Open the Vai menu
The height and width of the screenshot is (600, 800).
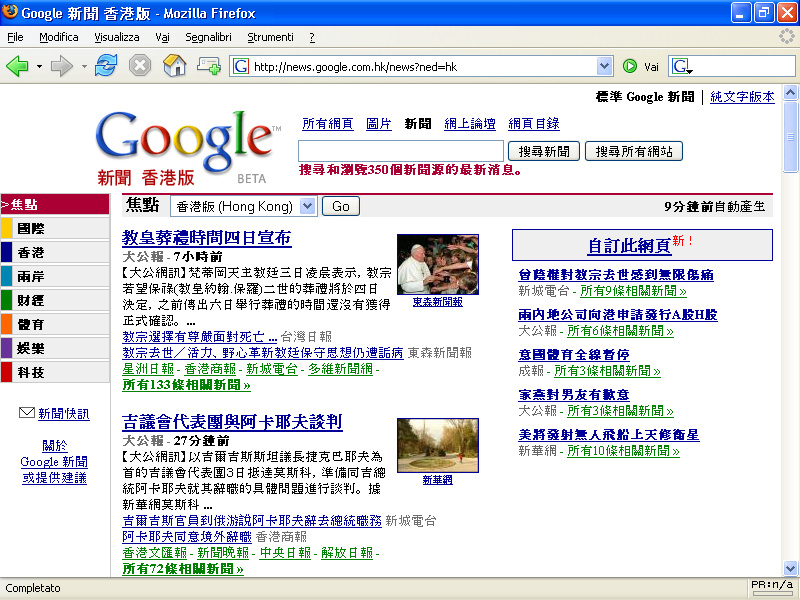(x=162, y=37)
